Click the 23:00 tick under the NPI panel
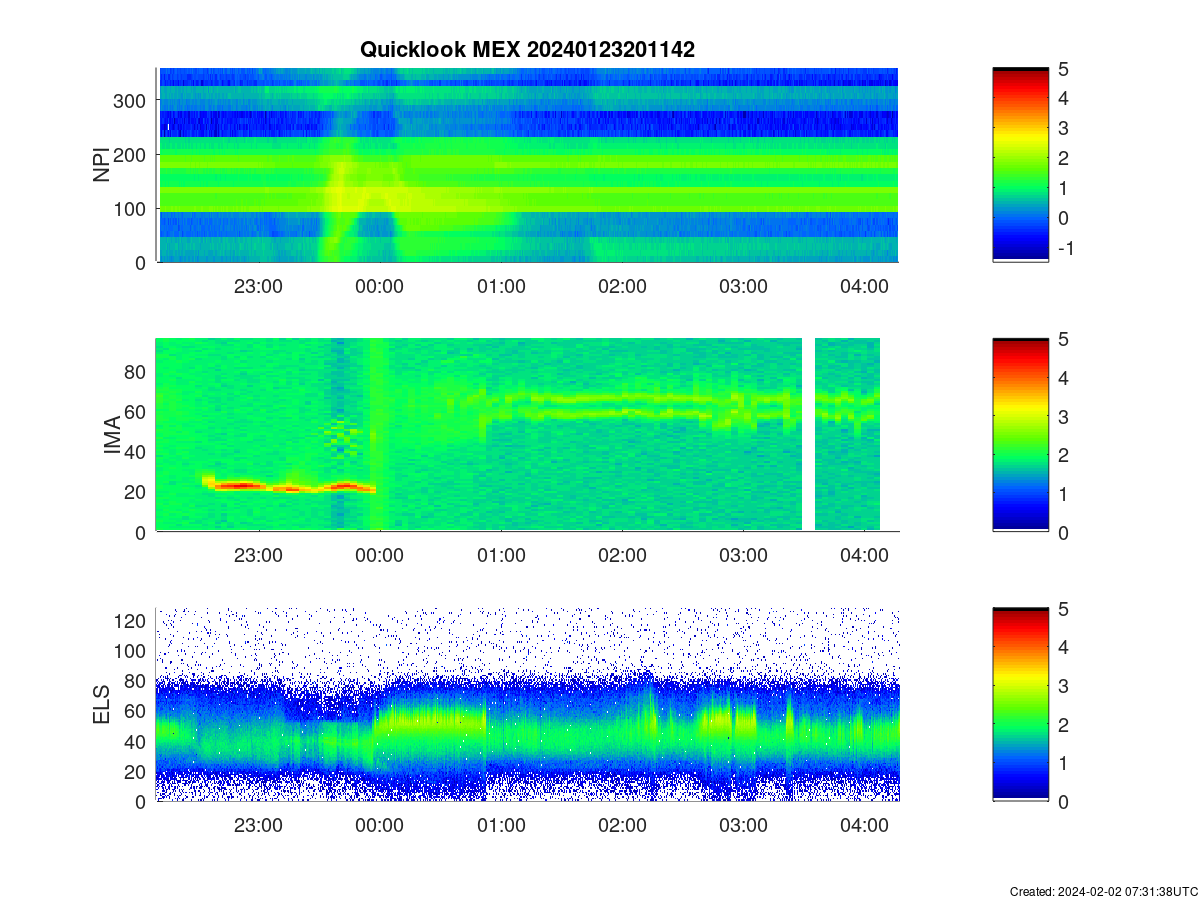The image size is (1200, 900). tap(258, 286)
